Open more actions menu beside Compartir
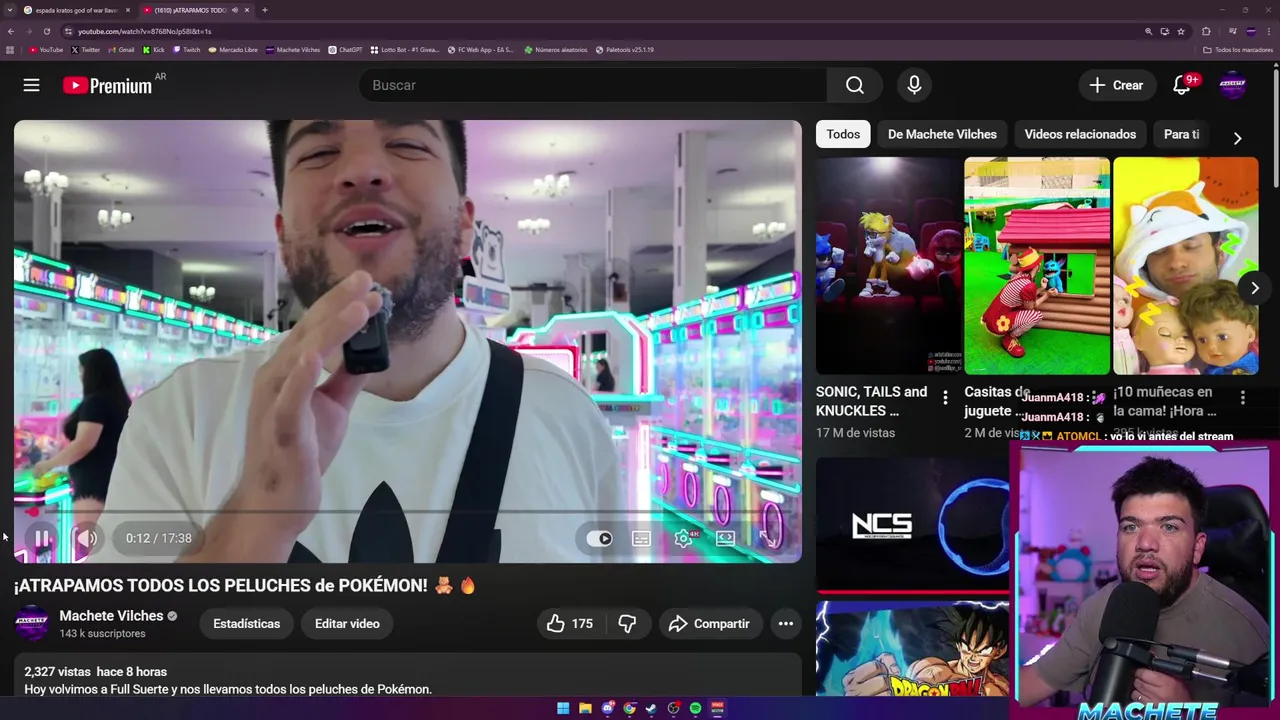 786,623
